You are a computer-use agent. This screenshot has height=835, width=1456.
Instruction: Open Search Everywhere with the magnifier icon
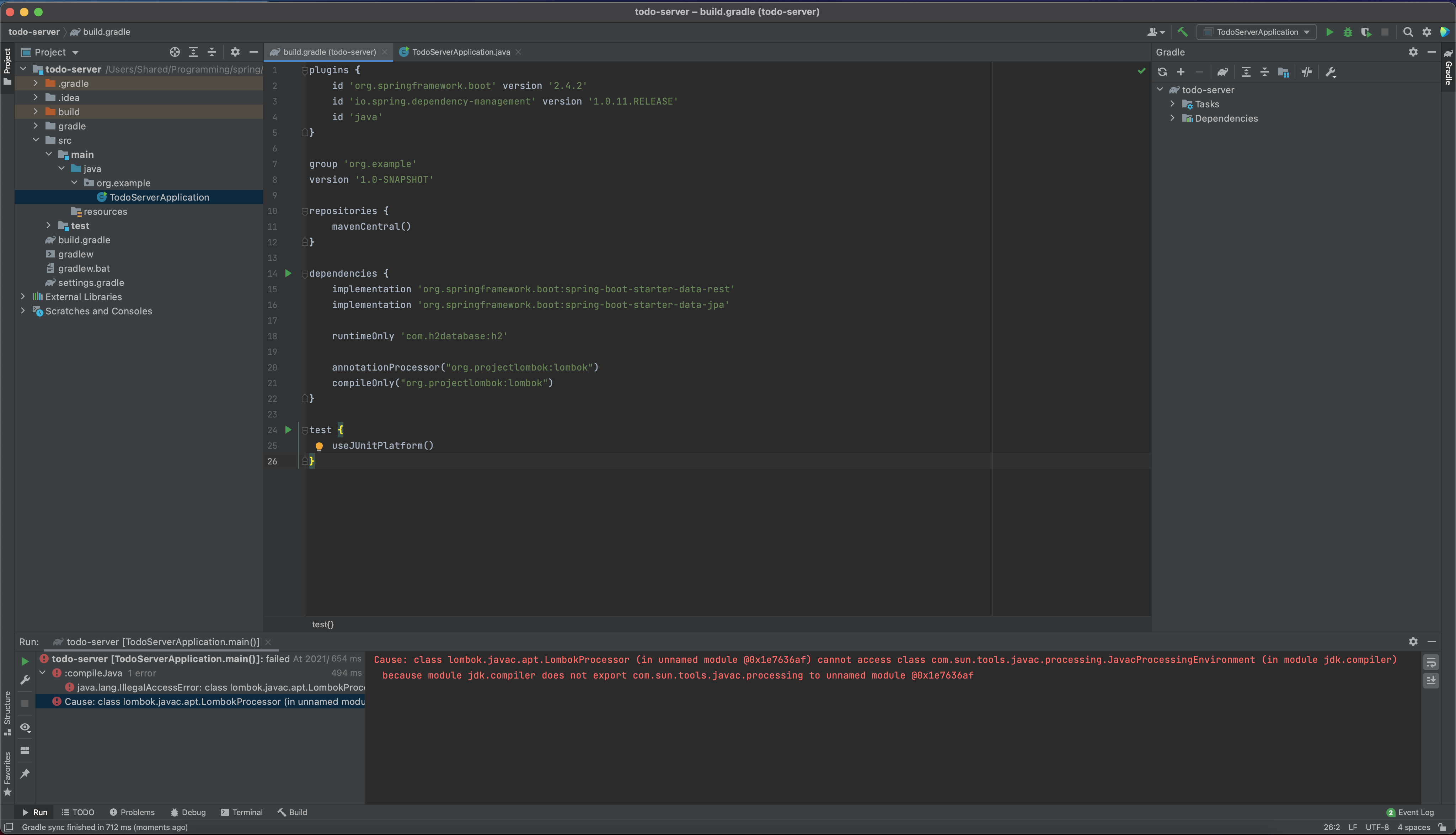[x=1408, y=32]
